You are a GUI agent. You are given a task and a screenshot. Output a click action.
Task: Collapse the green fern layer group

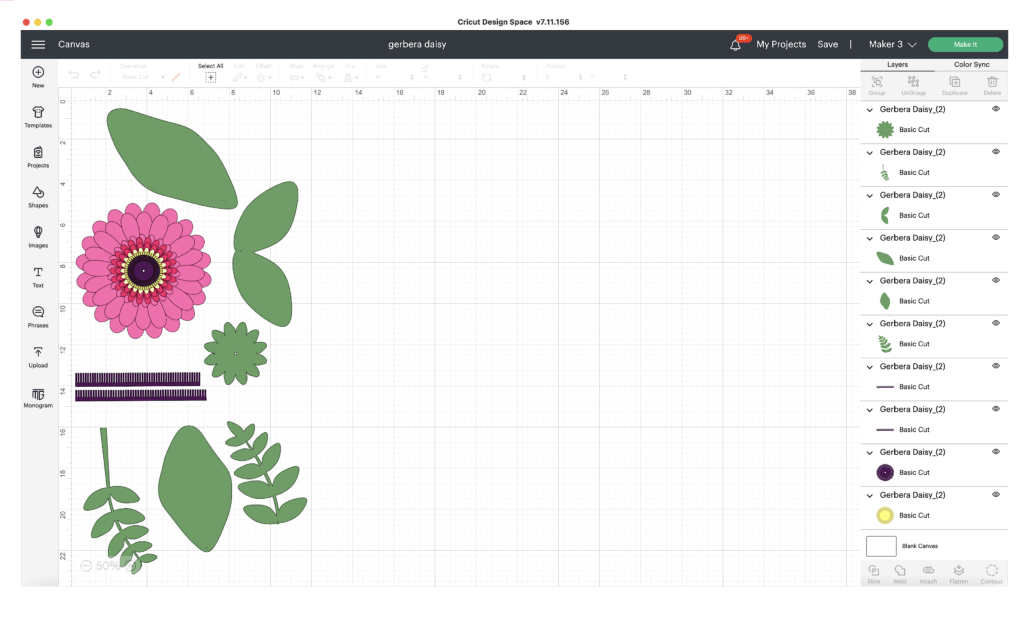(869, 324)
